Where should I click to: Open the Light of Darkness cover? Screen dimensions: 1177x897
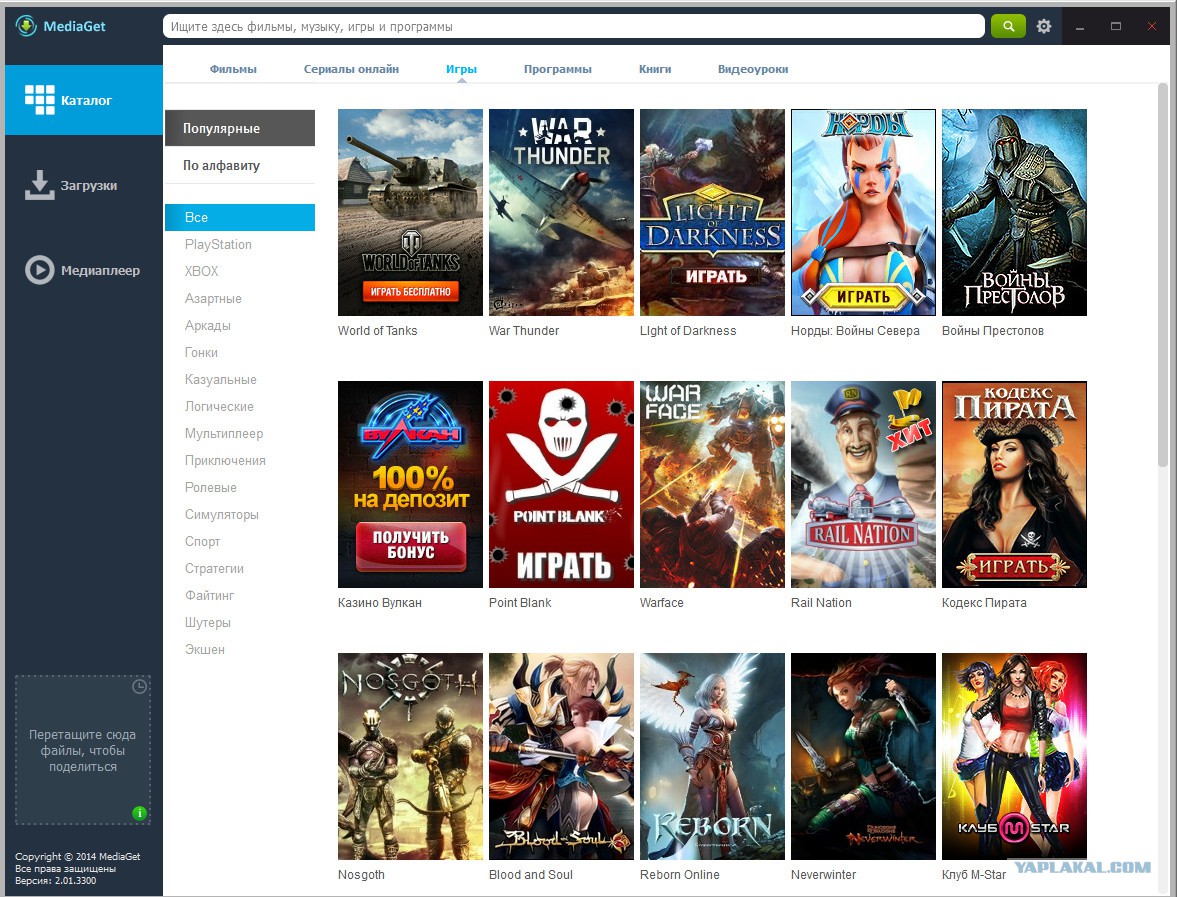(x=712, y=212)
